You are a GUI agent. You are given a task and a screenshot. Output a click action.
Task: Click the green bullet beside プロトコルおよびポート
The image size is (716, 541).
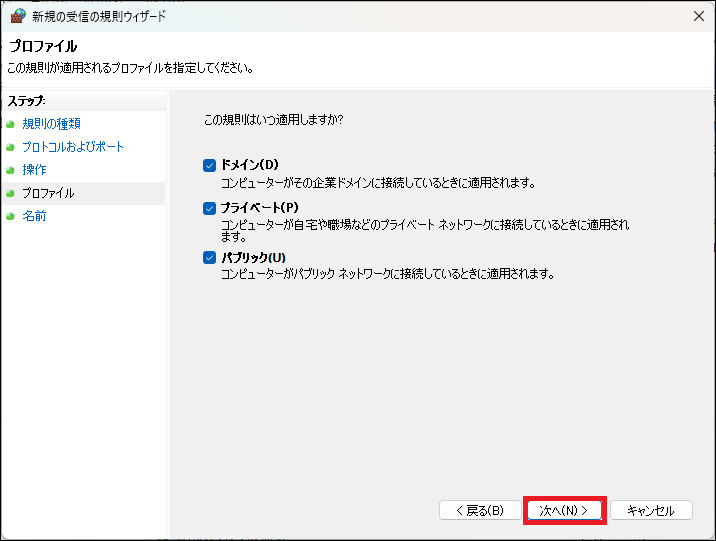click(x=11, y=147)
